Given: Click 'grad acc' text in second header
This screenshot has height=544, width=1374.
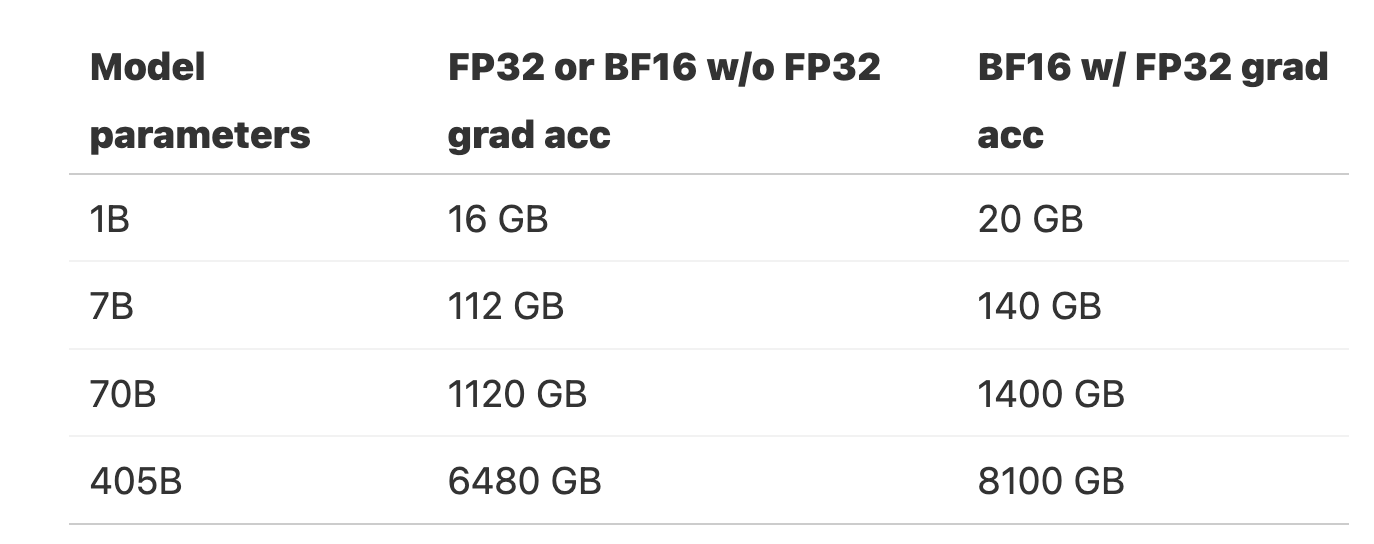Looking at the screenshot, I should (x=528, y=134).
